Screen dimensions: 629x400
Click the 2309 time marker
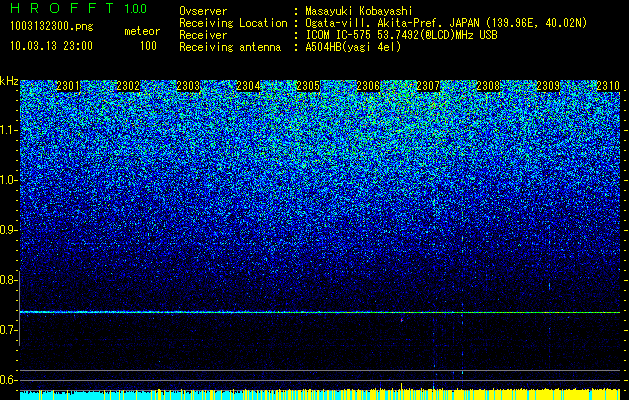pyautogui.click(x=548, y=86)
